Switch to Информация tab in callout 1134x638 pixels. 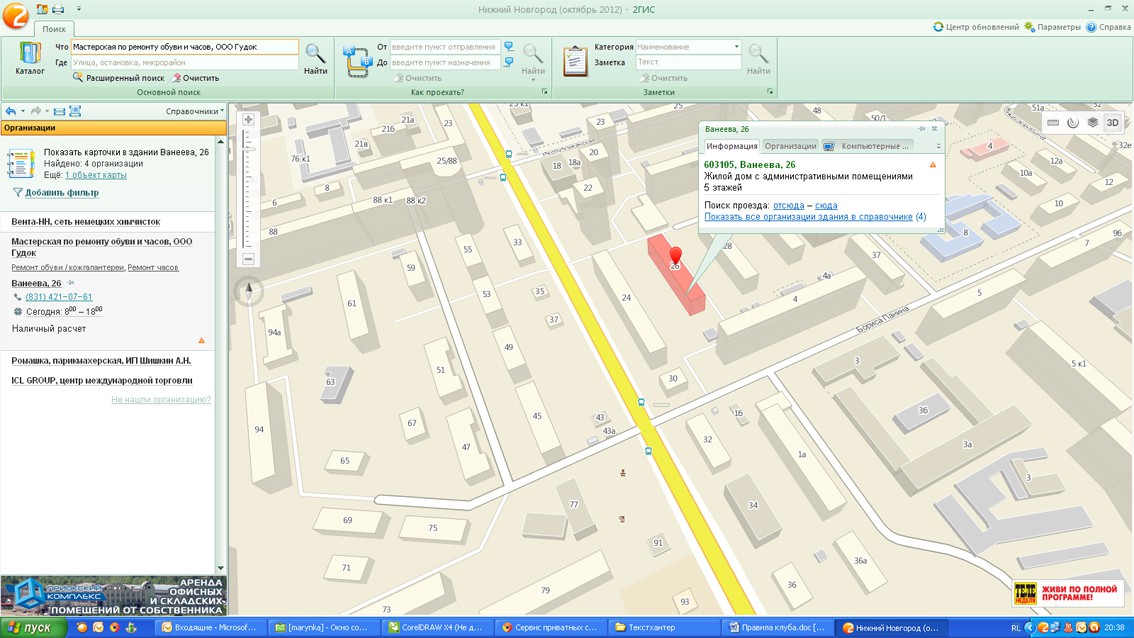point(731,146)
